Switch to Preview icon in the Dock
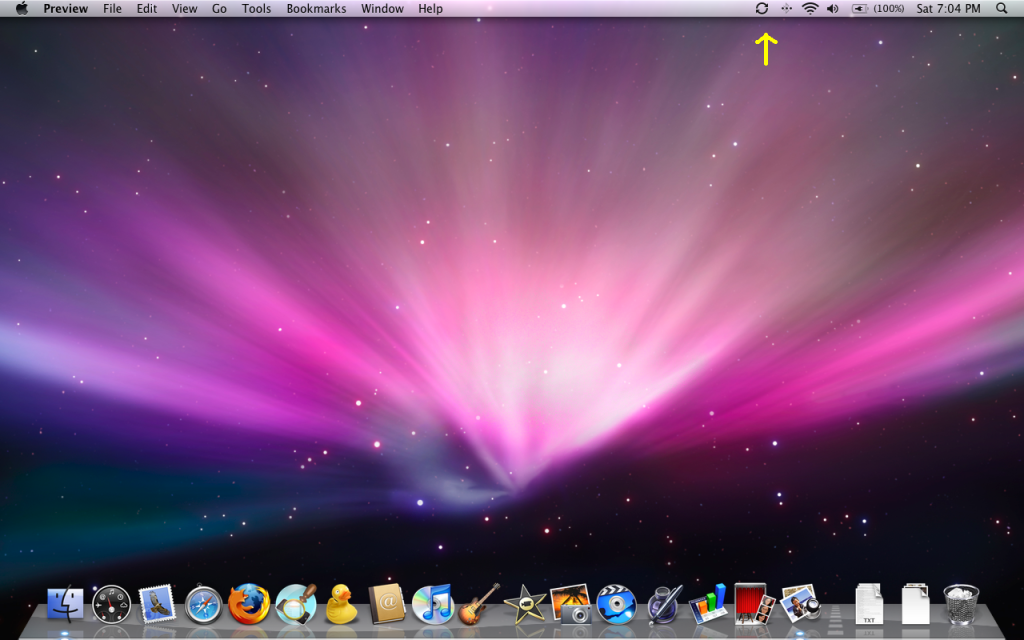Viewport: 1024px width, 640px height. pos(800,604)
